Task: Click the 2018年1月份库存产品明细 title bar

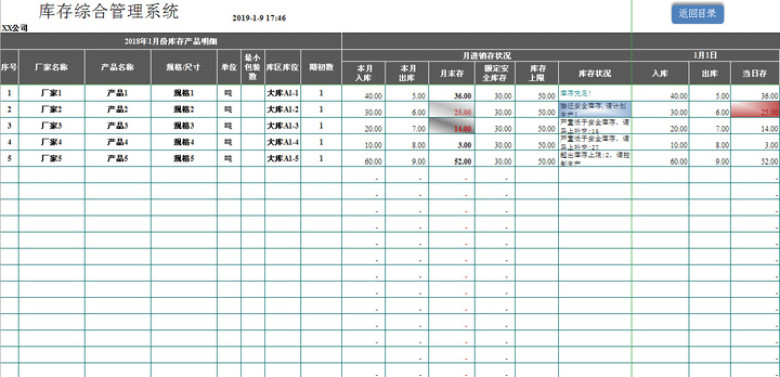Action: [x=171, y=41]
